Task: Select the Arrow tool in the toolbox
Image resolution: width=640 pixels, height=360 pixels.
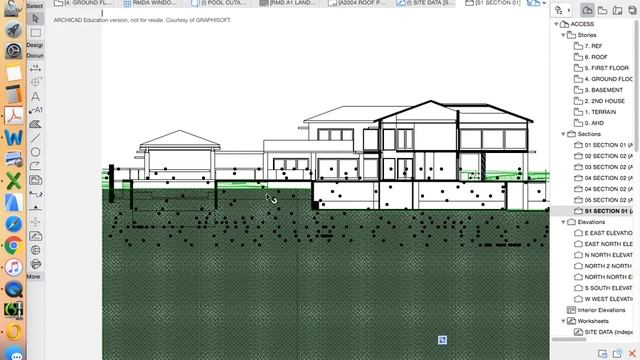Action: (36, 19)
